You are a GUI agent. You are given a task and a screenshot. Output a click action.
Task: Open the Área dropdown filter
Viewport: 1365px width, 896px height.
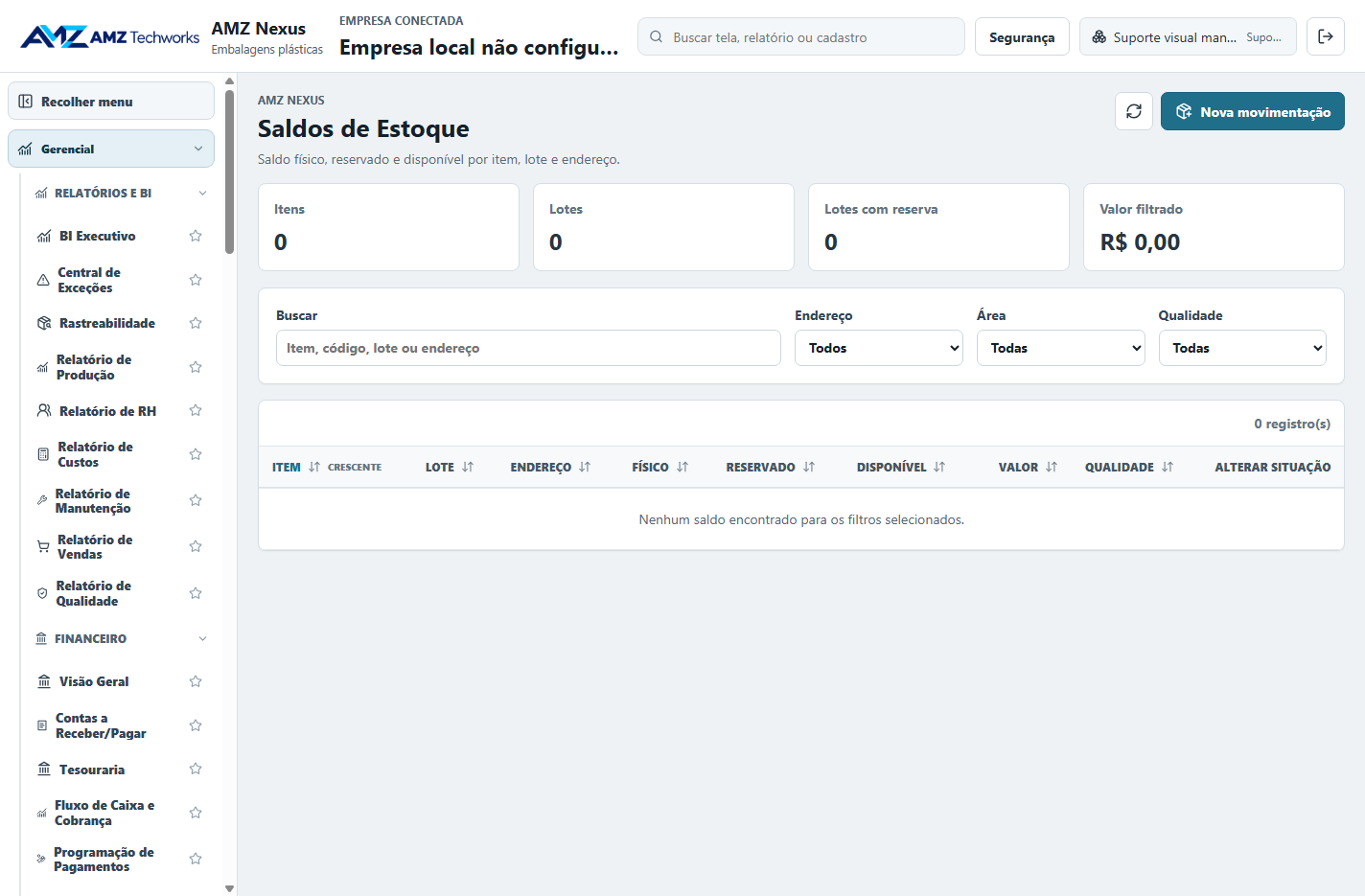tap(1061, 348)
